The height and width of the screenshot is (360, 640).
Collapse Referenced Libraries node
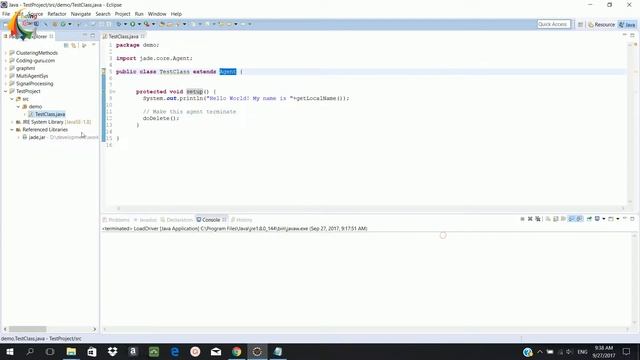pyautogui.click(x=12, y=130)
